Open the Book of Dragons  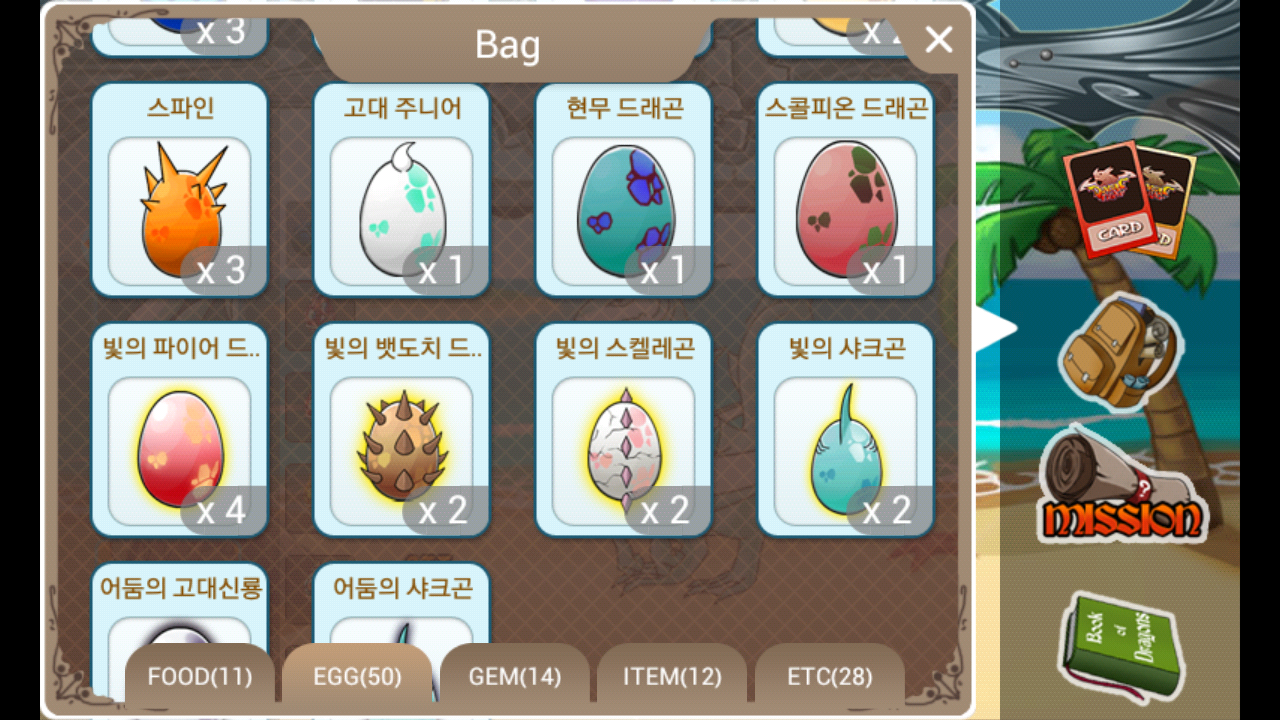pyautogui.click(x=1120, y=648)
